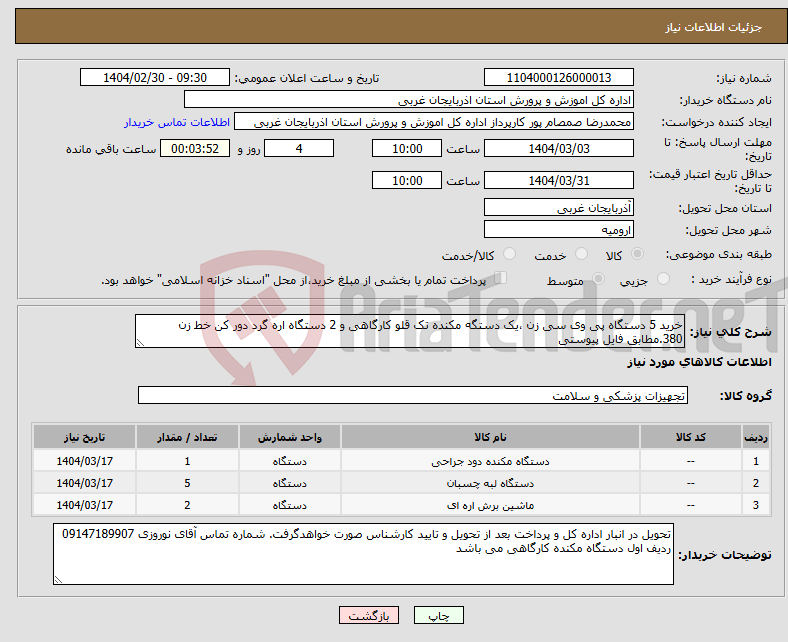Viewport: 788px width, 642px height.
Task: Select item ماشین برش اره ای
Action: (490, 505)
